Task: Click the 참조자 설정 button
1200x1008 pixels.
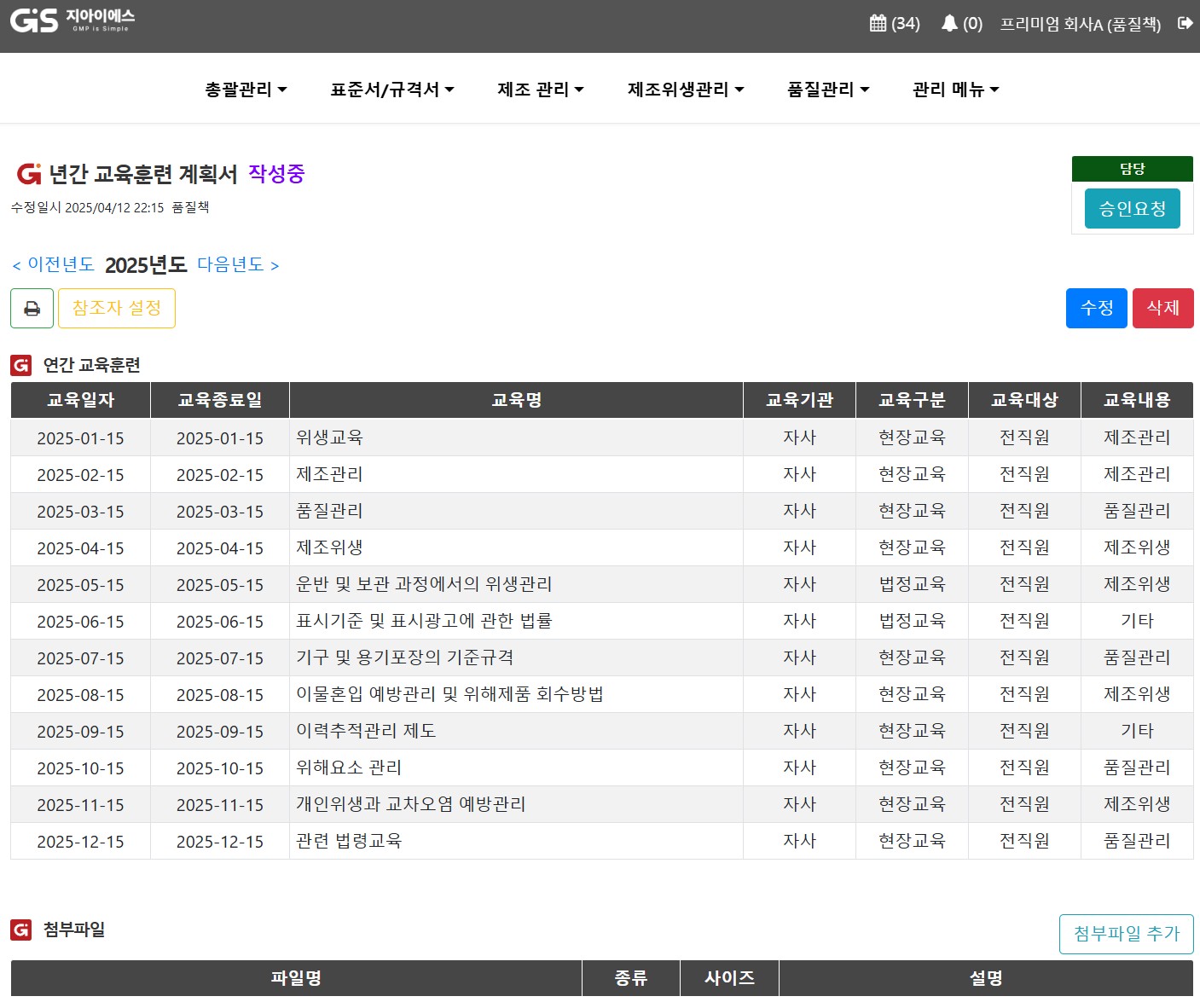Action: [x=117, y=308]
